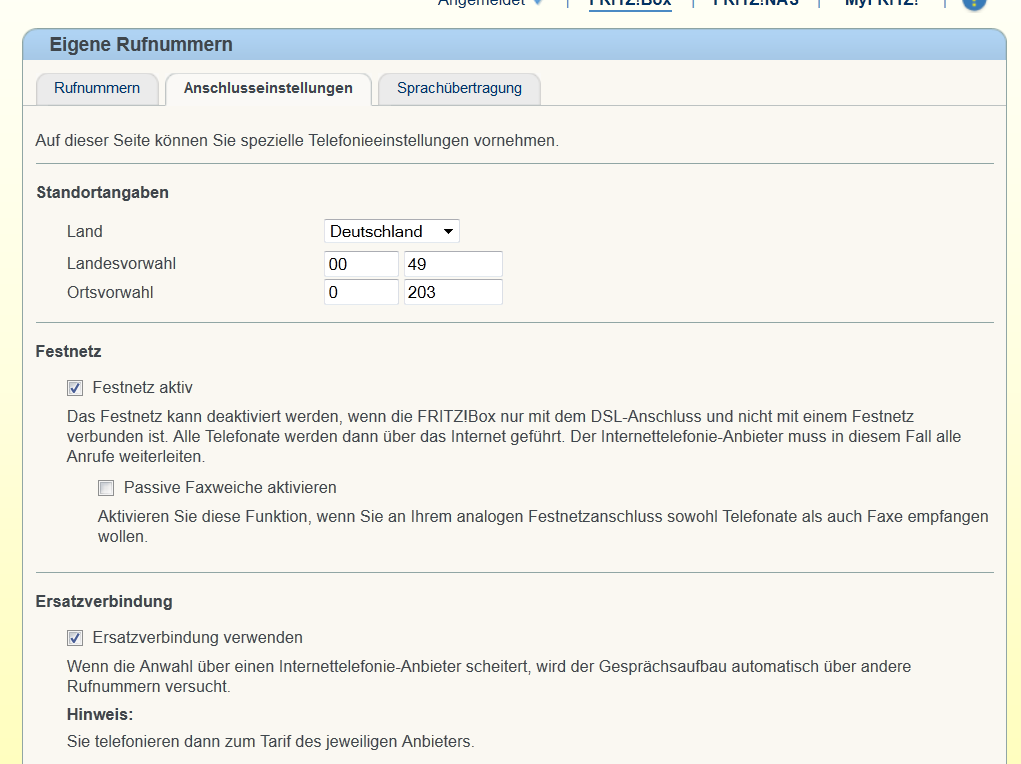This screenshot has width=1021, height=764.
Task: Open the Angemeldet dropdown in the header
Action: [x=490, y=3]
